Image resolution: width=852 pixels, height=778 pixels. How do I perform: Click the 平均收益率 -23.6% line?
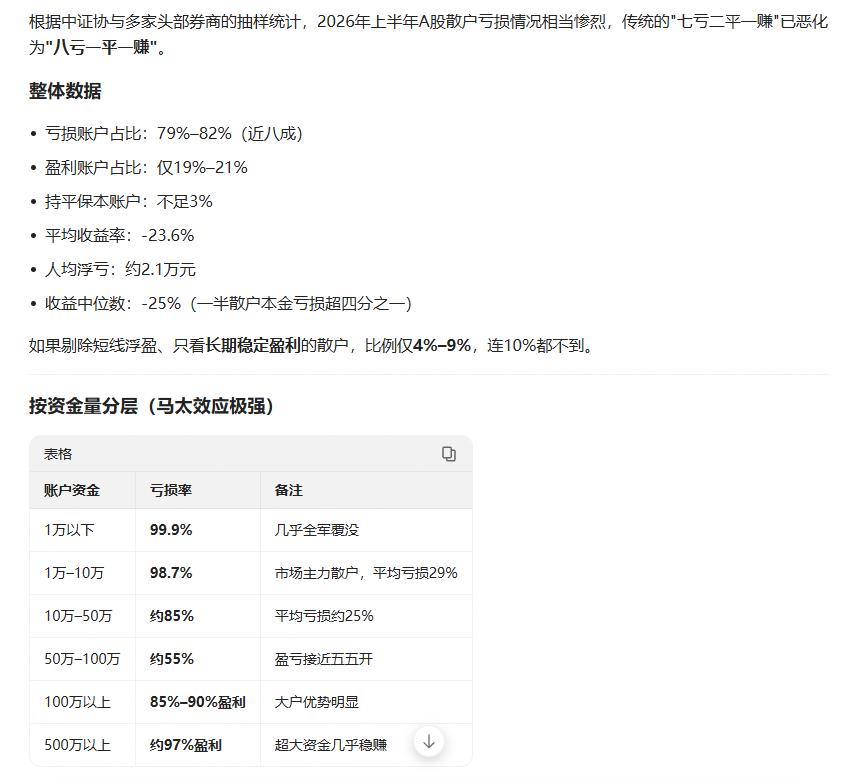click(119, 235)
